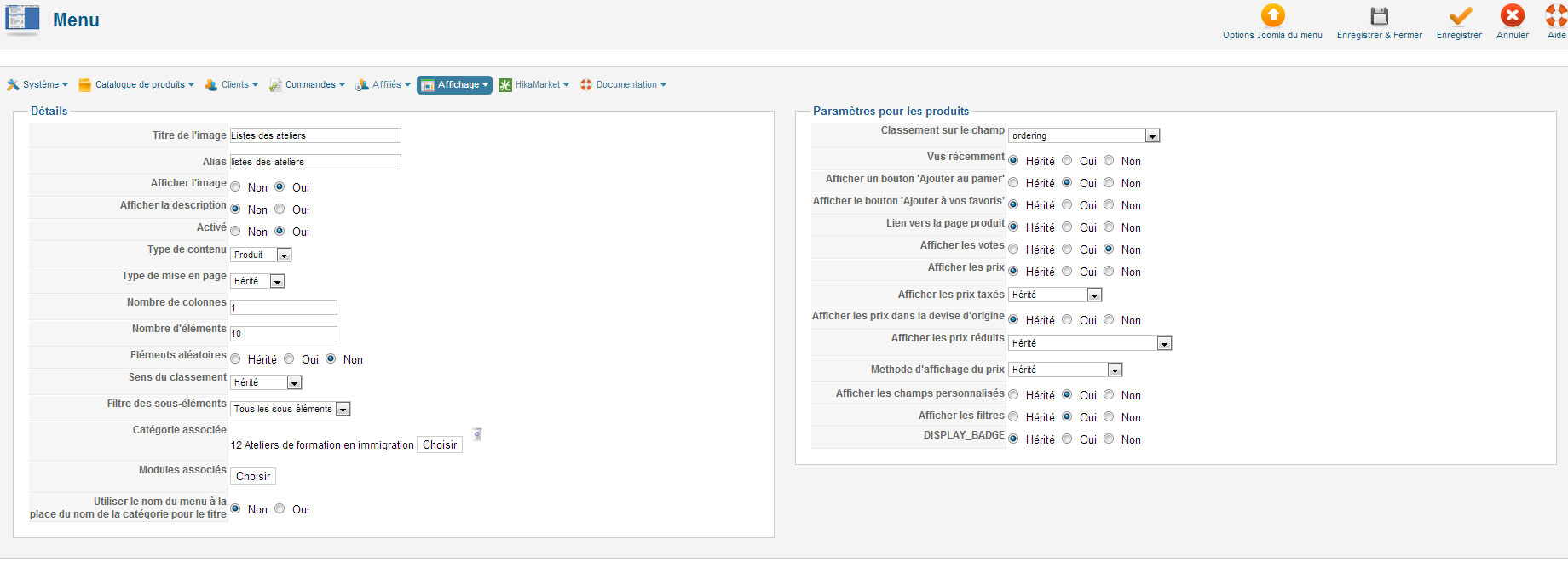Select Oui for Ajouter à vos favoris
This screenshot has height=562, width=1568.
[1067, 204]
